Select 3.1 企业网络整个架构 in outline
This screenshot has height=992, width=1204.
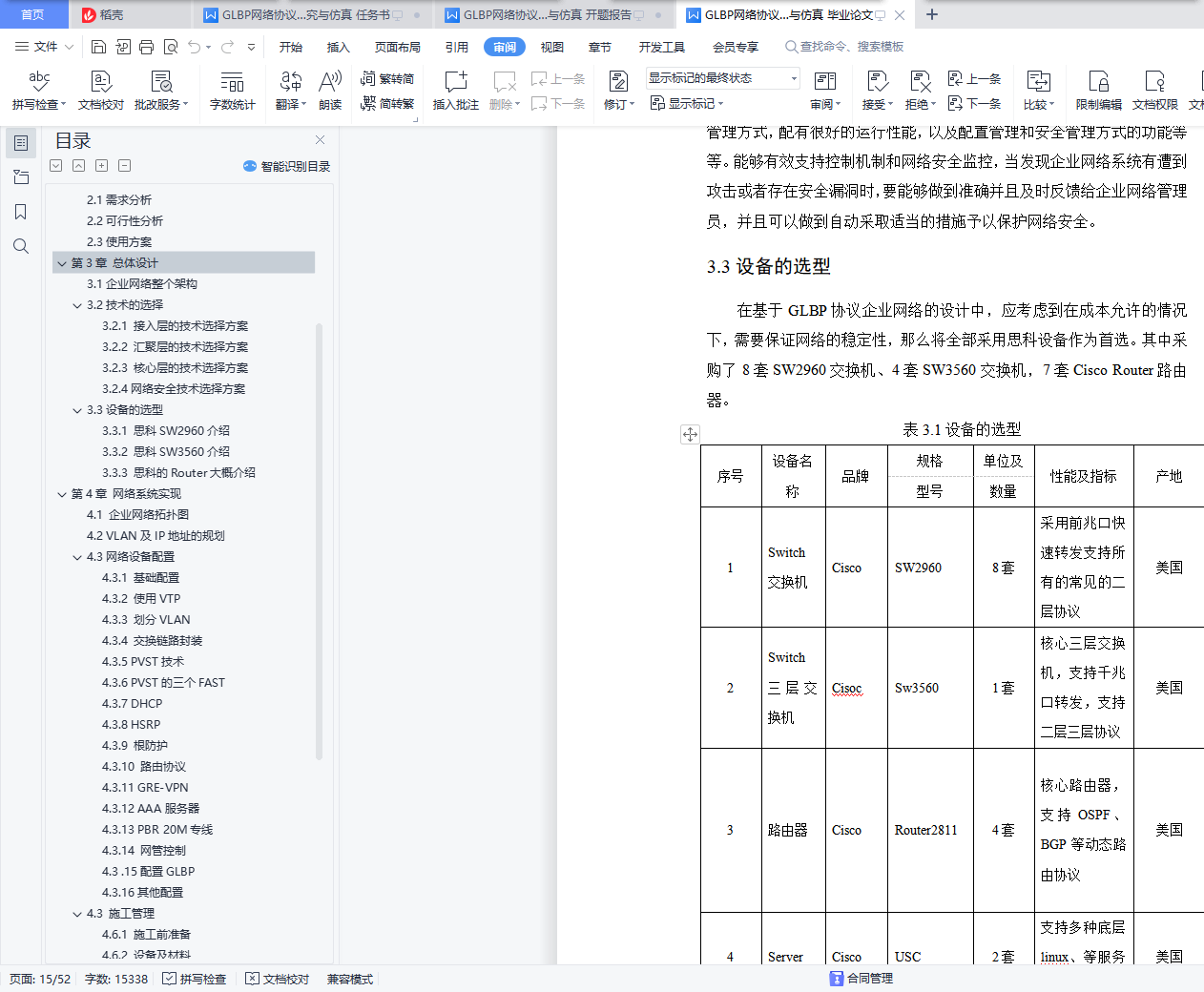pos(142,284)
